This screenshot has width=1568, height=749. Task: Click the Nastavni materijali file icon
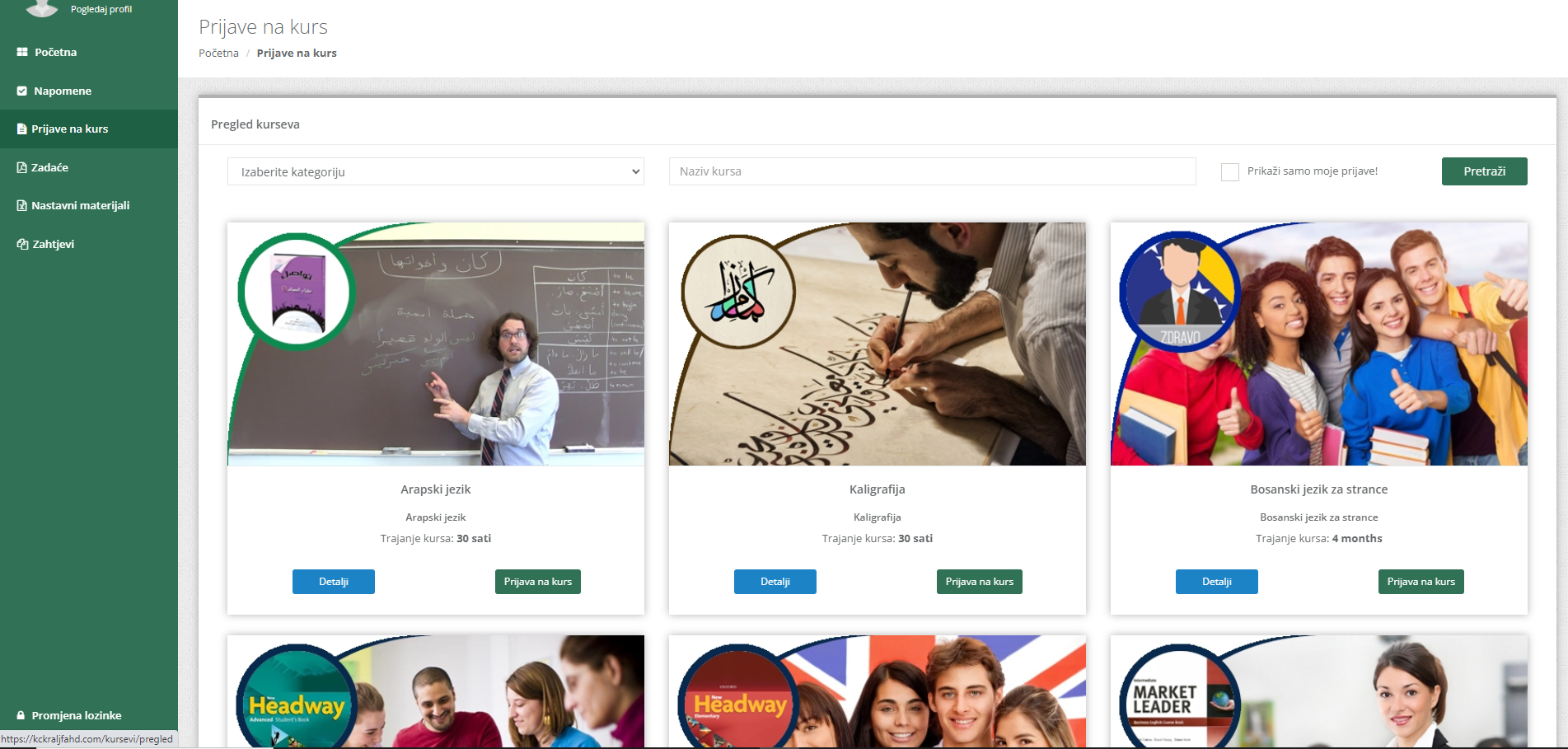[22, 205]
